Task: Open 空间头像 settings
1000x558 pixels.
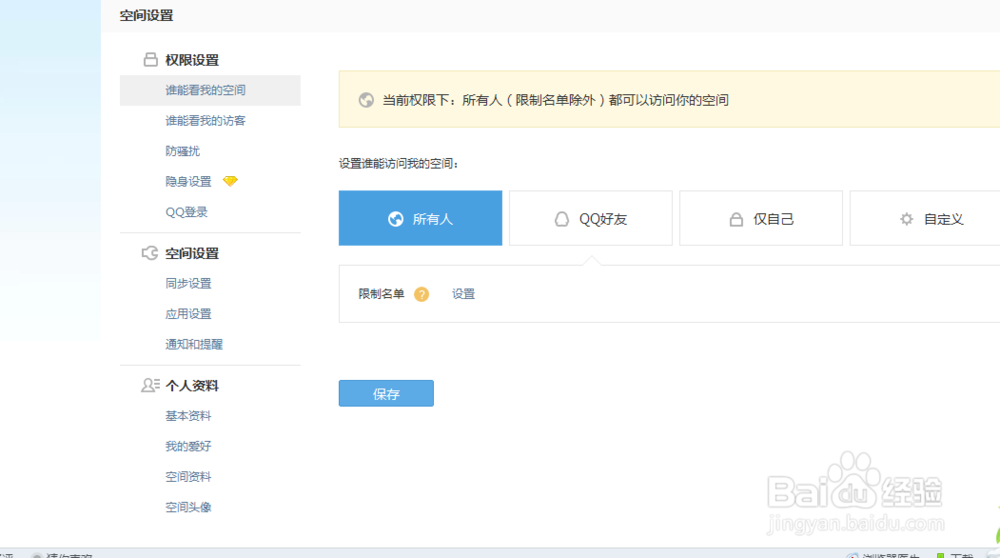Action: tap(188, 508)
